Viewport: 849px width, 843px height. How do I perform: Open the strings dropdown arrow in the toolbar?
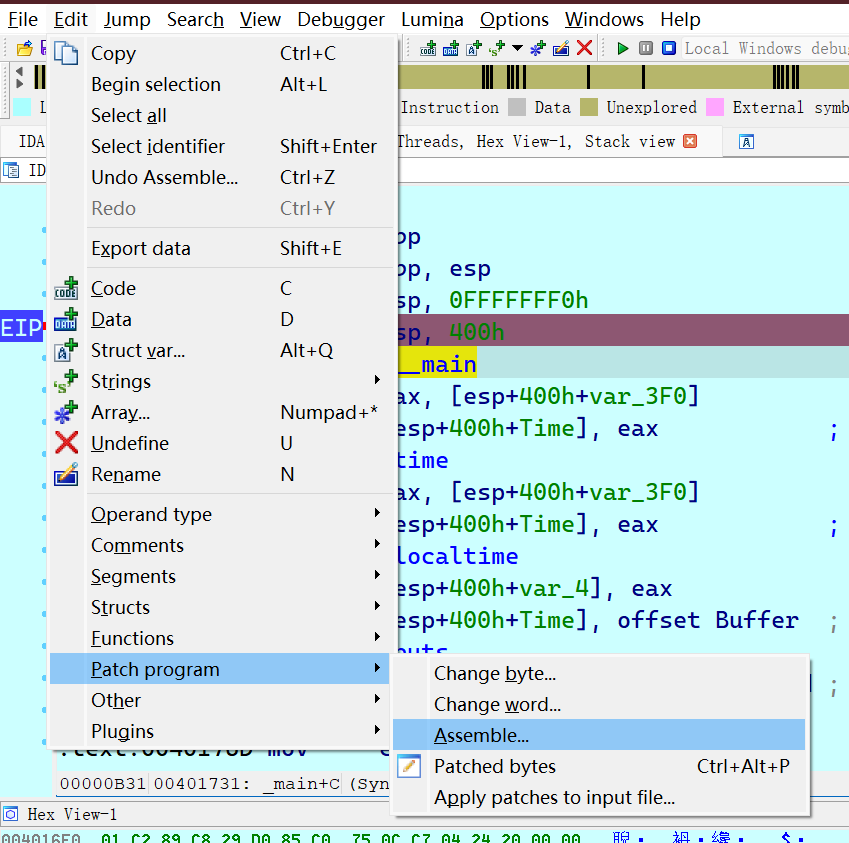coord(516,48)
